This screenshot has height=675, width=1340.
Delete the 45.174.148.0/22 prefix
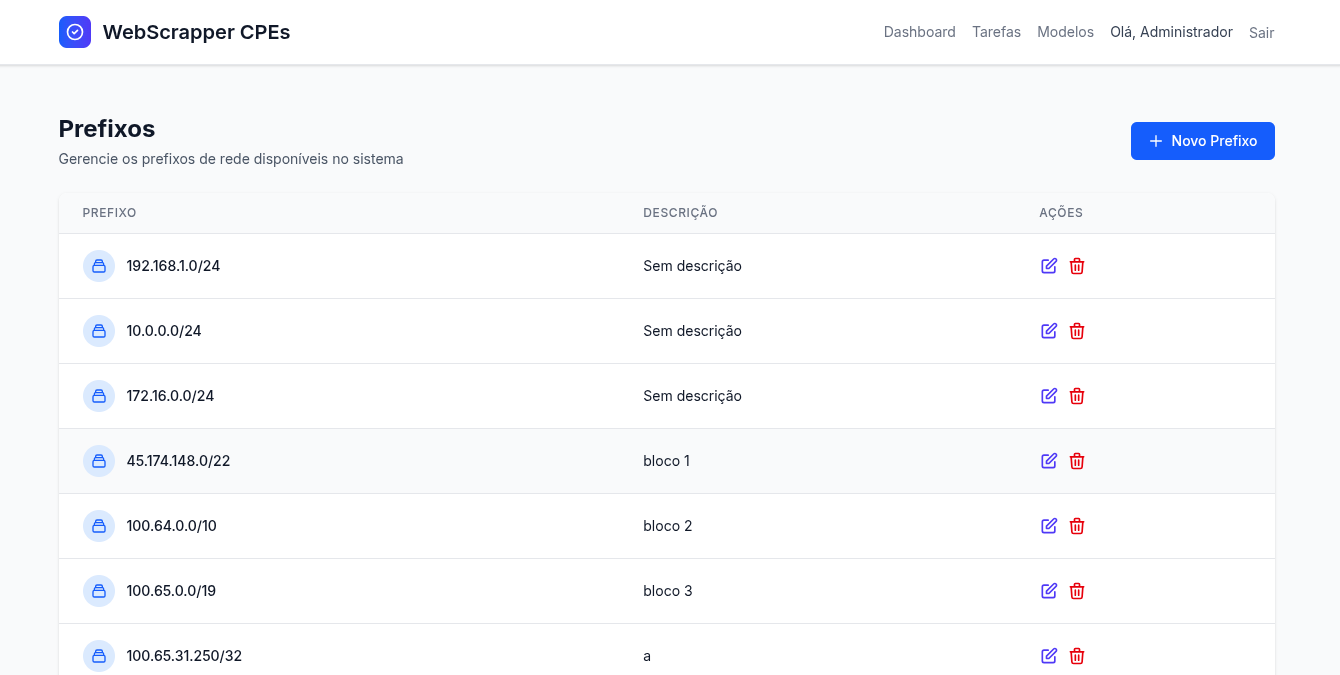click(1077, 461)
